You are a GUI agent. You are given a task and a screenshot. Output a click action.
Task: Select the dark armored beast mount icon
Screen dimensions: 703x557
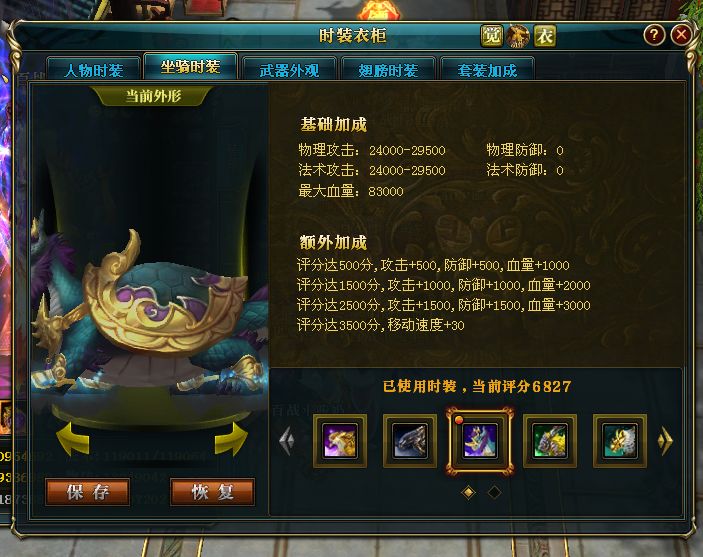(x=410, y=441)
